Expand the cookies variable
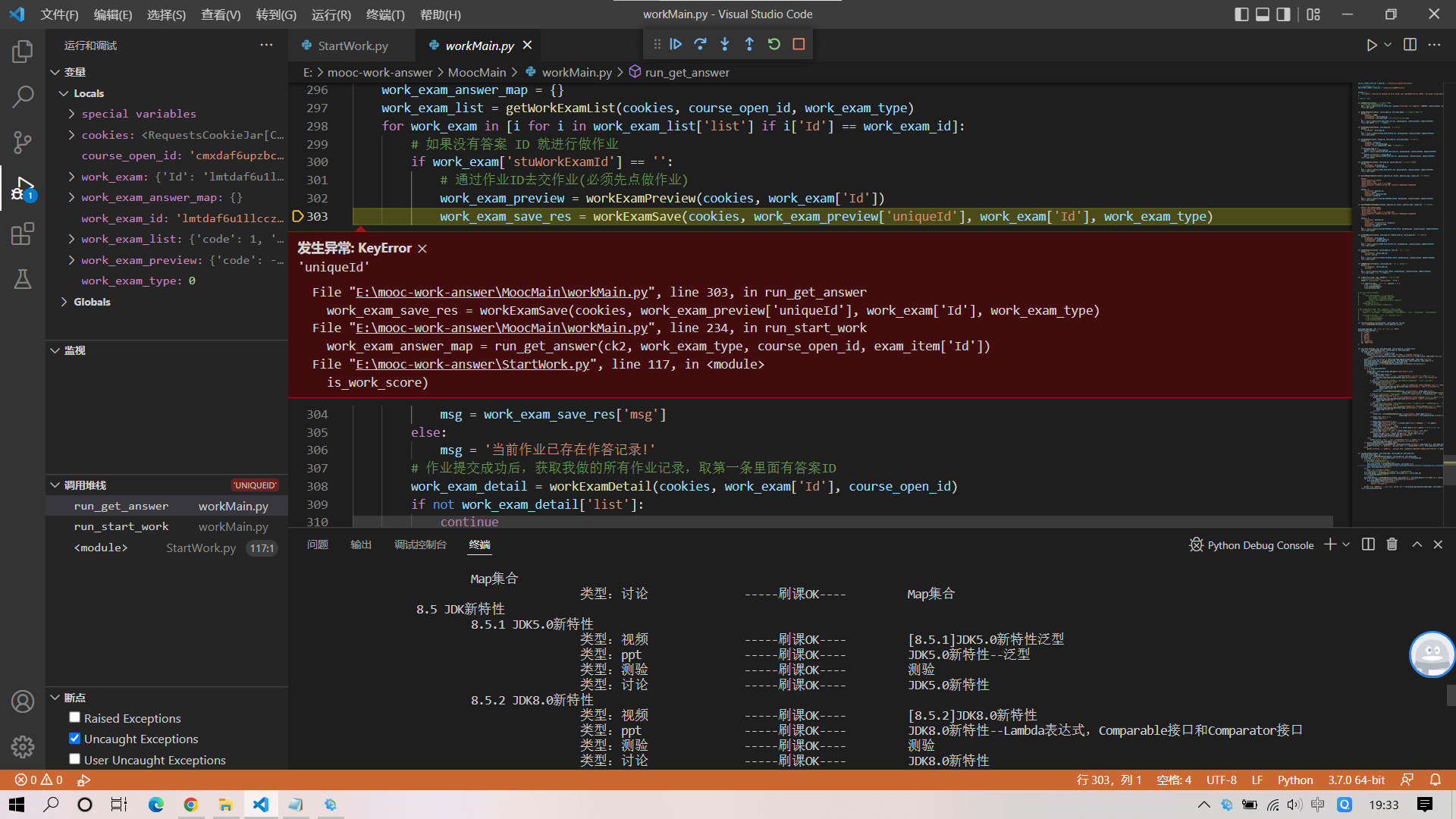 click(71, 134)
